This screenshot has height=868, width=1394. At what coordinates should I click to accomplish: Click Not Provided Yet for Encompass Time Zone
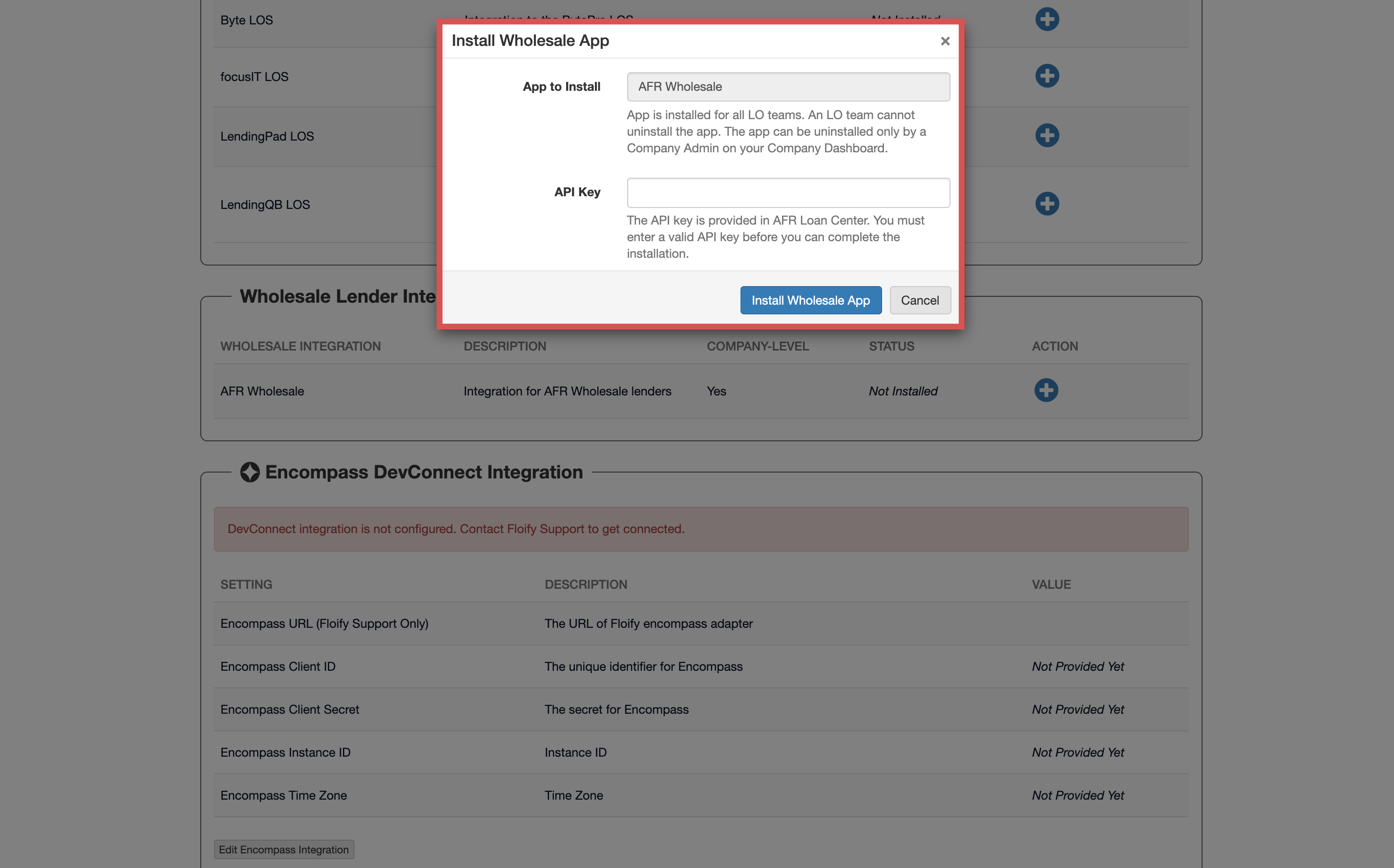pos(1077,795)
